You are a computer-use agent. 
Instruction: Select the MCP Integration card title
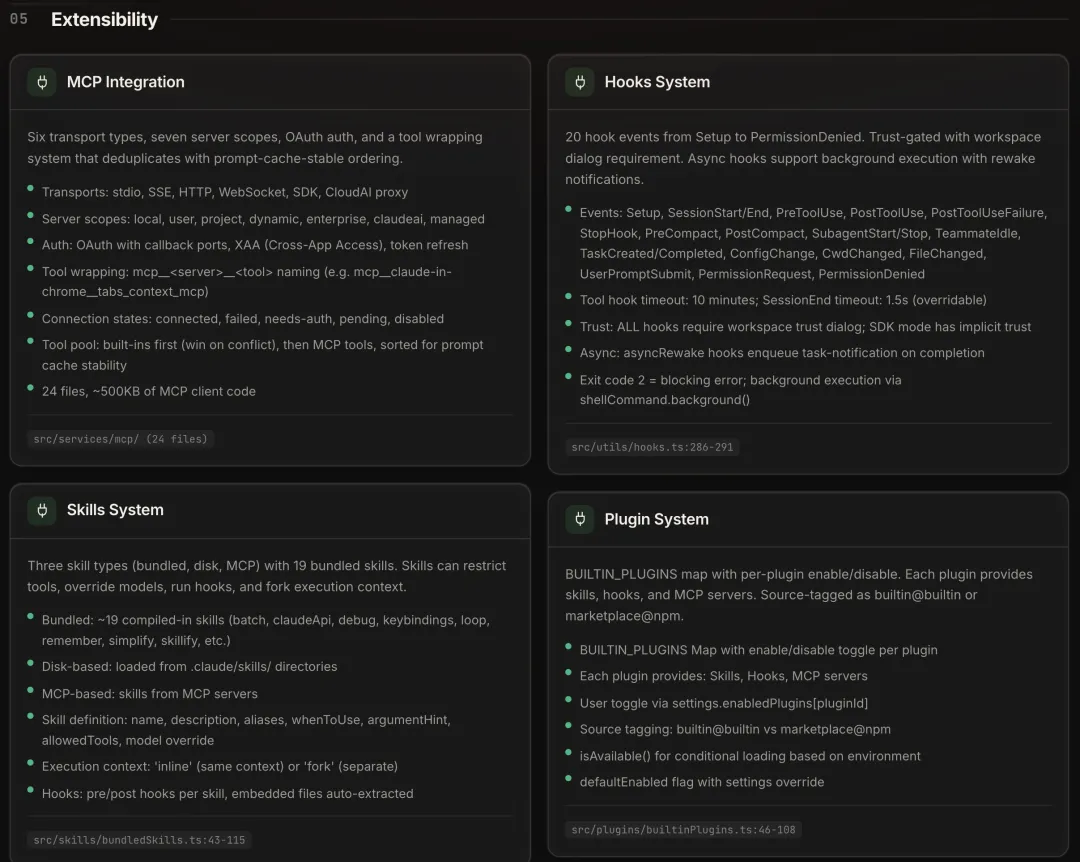(x=125, y=82)
